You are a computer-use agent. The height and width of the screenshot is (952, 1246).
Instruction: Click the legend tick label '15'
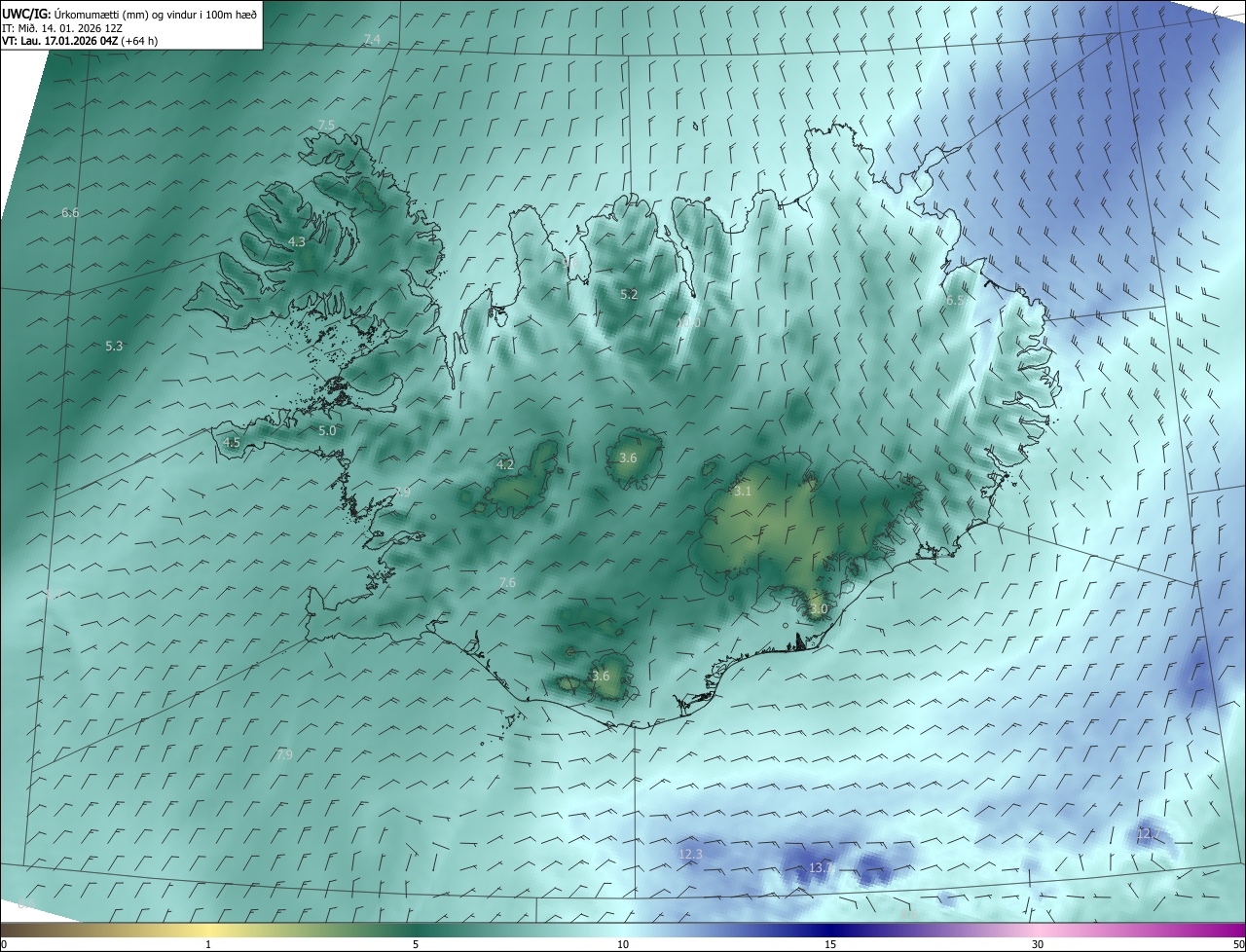click(830, 944)
